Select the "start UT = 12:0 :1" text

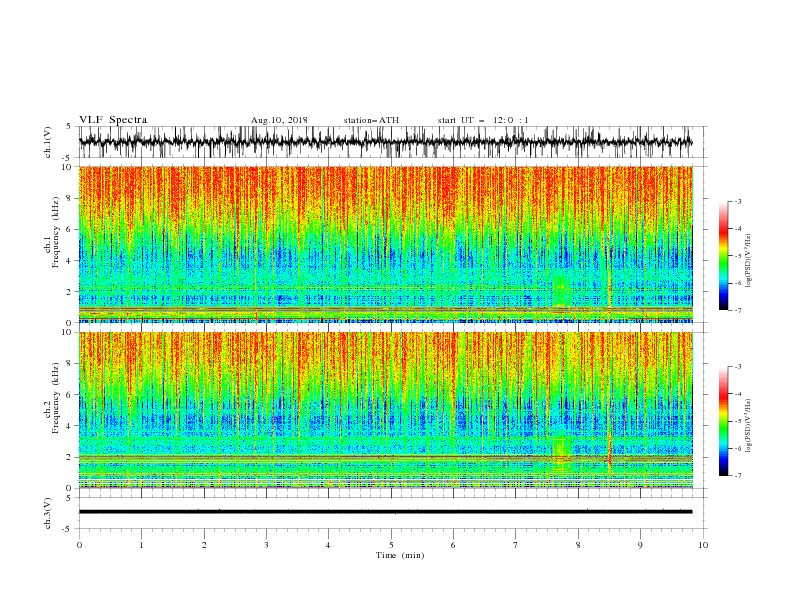click(x=483, y=120)
